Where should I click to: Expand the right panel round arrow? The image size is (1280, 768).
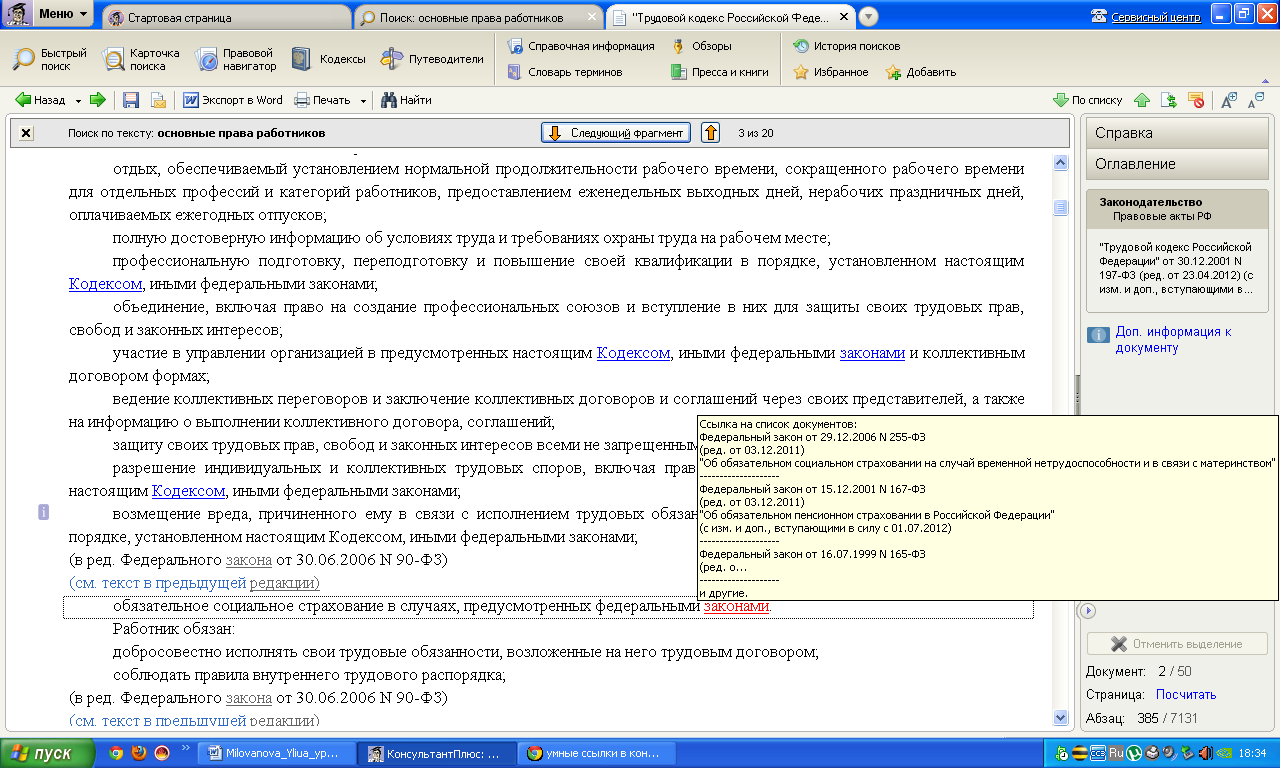pyautogui.click(x=1089, y=611)
